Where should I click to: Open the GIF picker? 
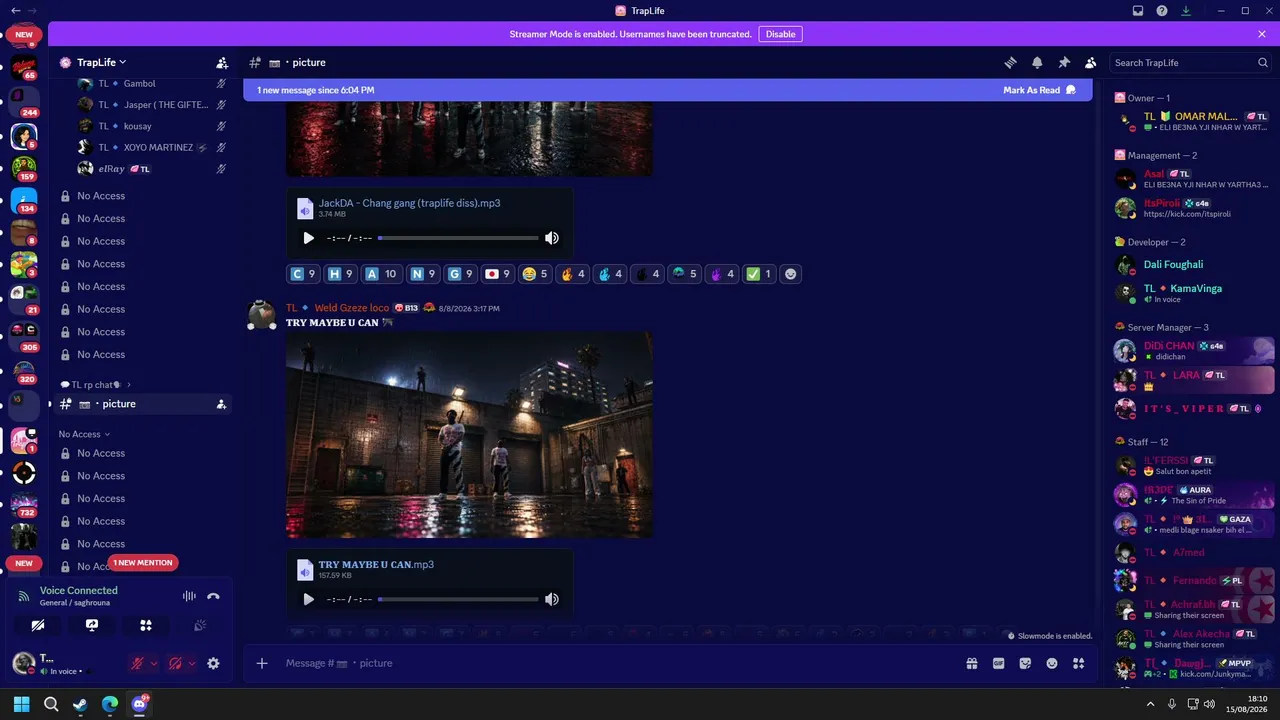[x=998, y=663]
